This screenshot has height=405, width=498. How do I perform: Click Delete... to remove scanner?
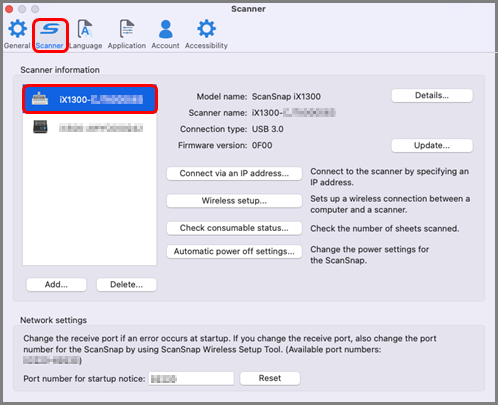tap(126, 285)
